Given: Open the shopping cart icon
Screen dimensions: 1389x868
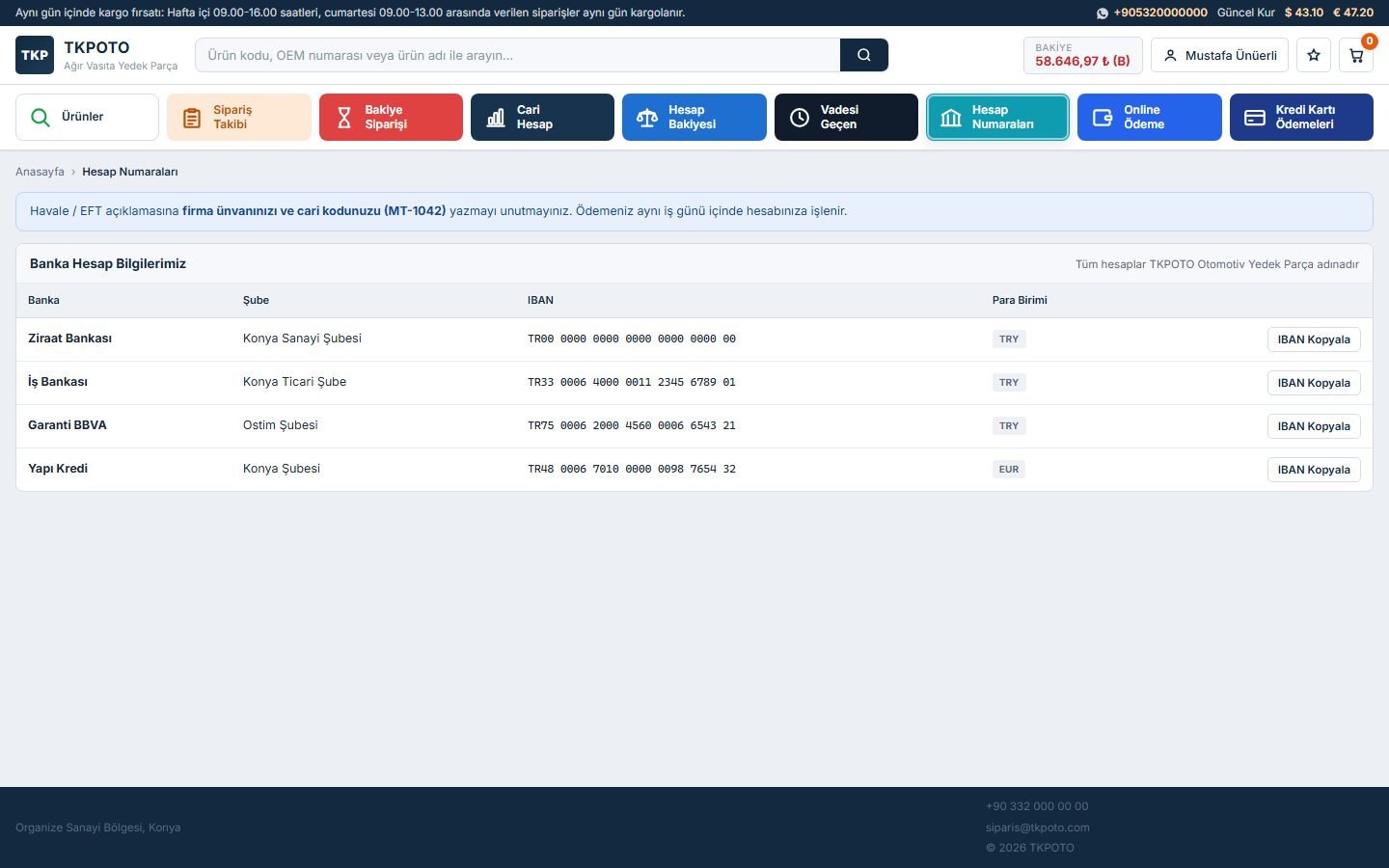Looking at the screenshot, I should pyautogui.click(x=1356, y=55).
